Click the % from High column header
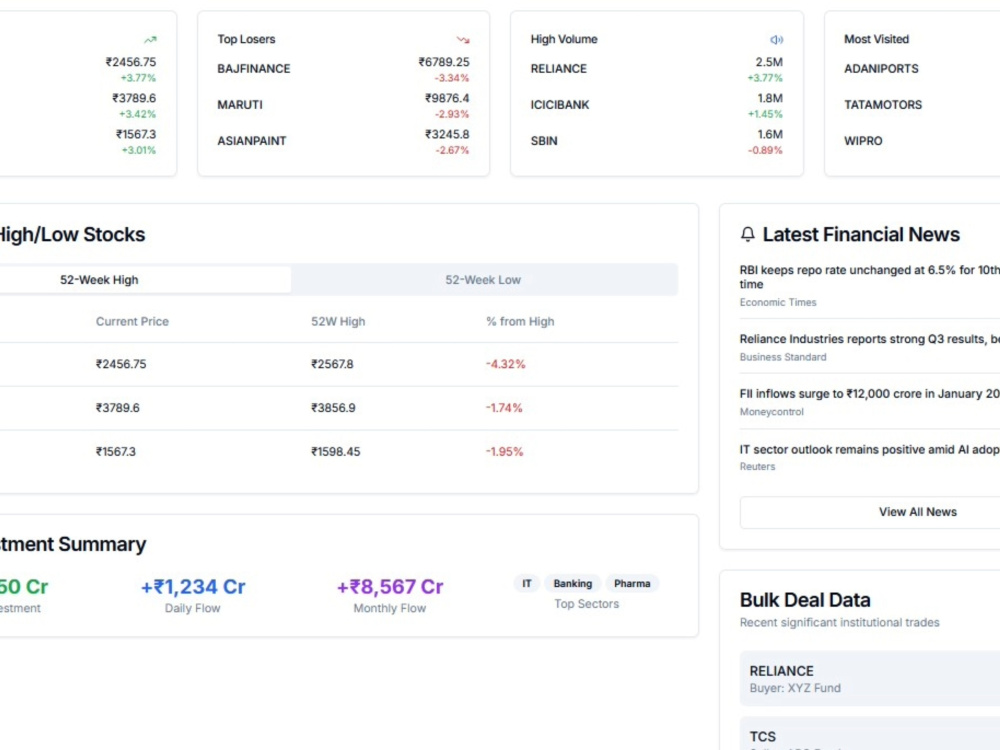The image size is (1000, 750). point(520,321)
